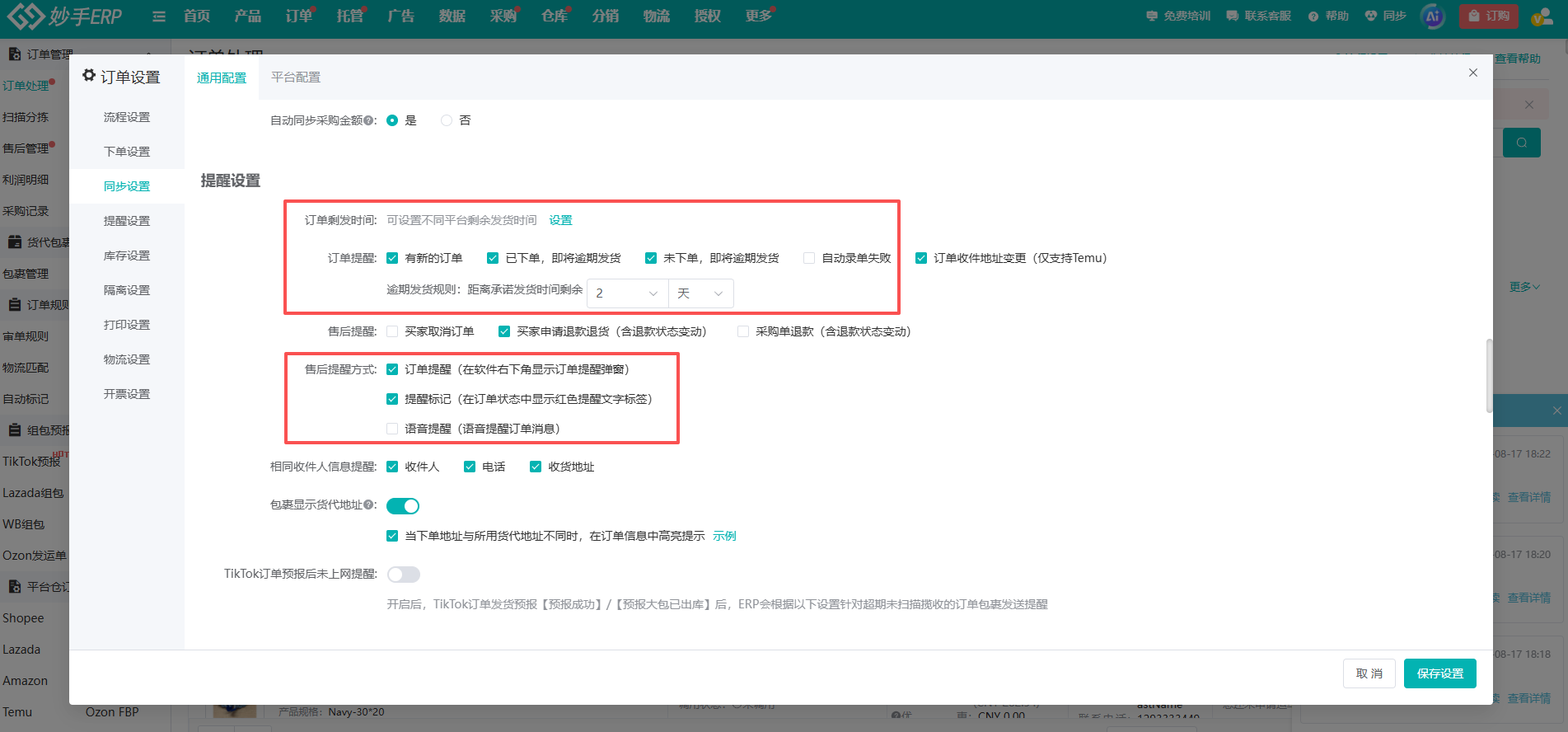Click the gear icon beside 订单设置 title

pyautogui.click(x=89, y=76)
